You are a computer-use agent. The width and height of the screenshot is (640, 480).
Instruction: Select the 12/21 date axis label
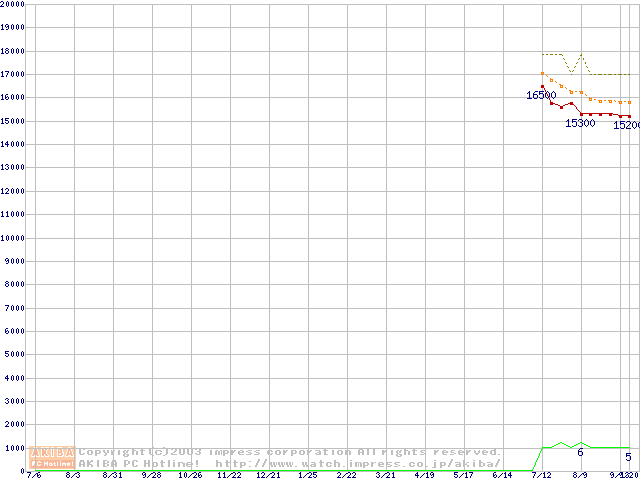point(268,476)
